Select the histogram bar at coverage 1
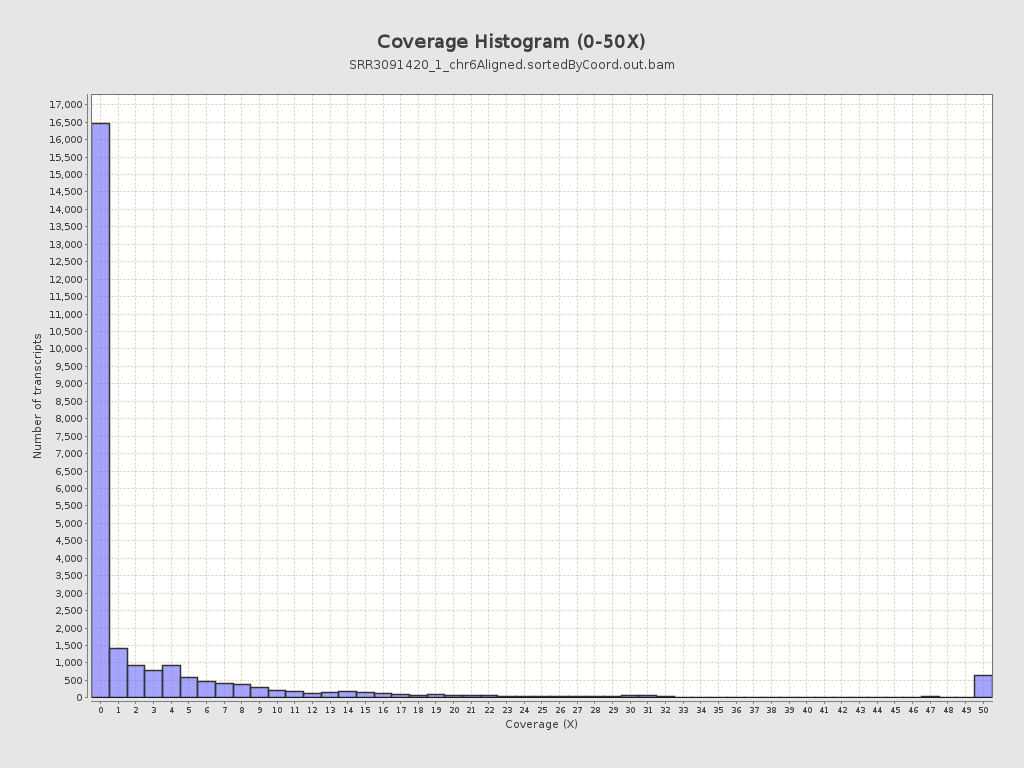 (118, 673)
